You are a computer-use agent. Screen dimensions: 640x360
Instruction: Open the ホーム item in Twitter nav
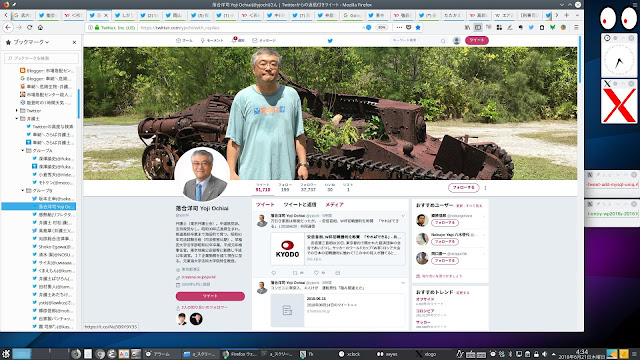coord(184,40)
